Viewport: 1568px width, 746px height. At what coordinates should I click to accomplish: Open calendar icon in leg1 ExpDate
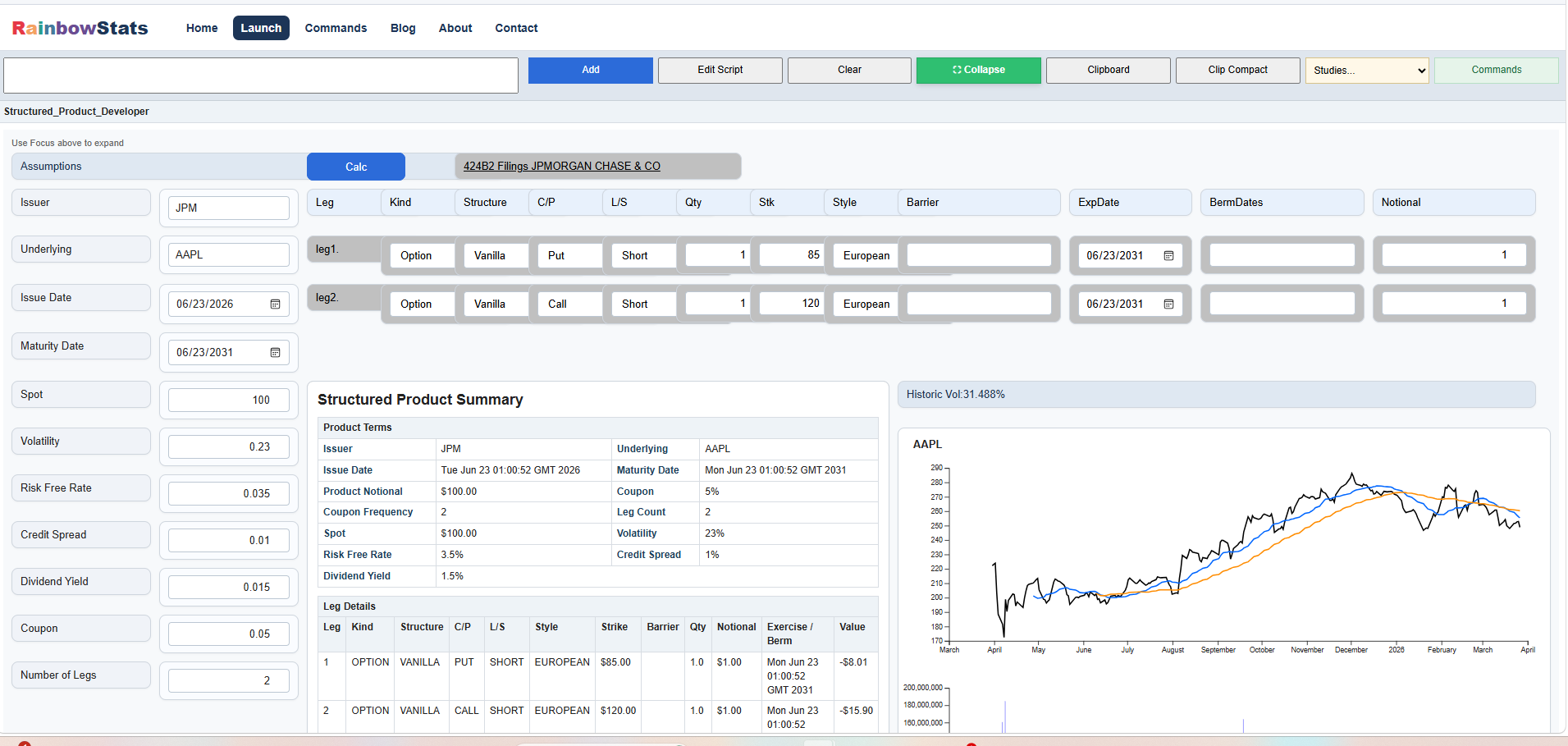pos(1168,255)
